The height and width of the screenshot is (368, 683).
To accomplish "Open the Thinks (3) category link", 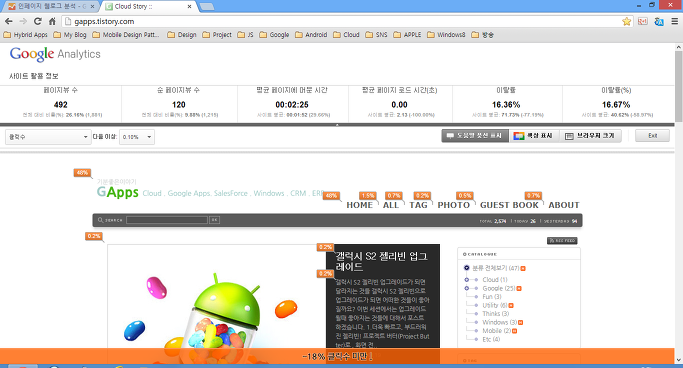I will click(496, 314).
